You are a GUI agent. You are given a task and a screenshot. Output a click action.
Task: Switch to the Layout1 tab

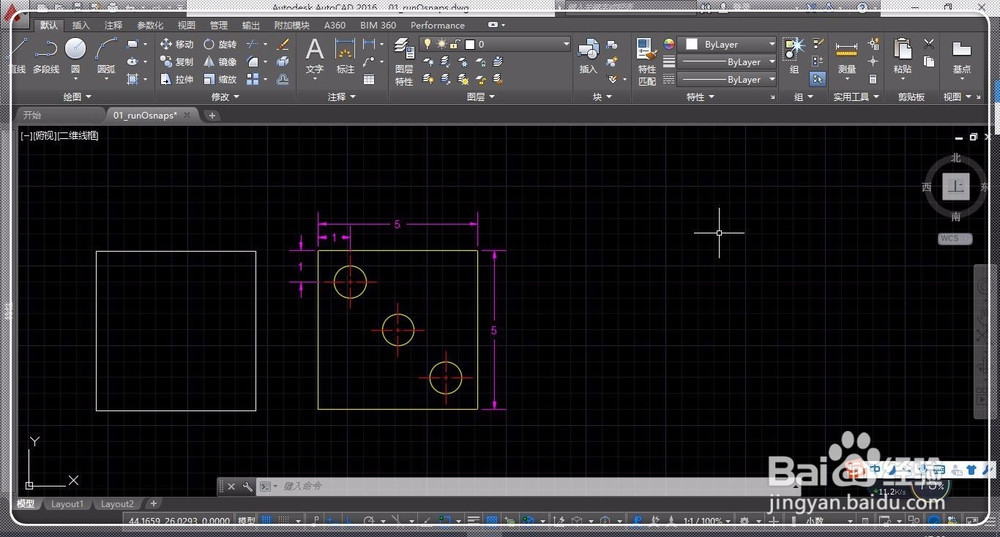[x=67, y=504]
